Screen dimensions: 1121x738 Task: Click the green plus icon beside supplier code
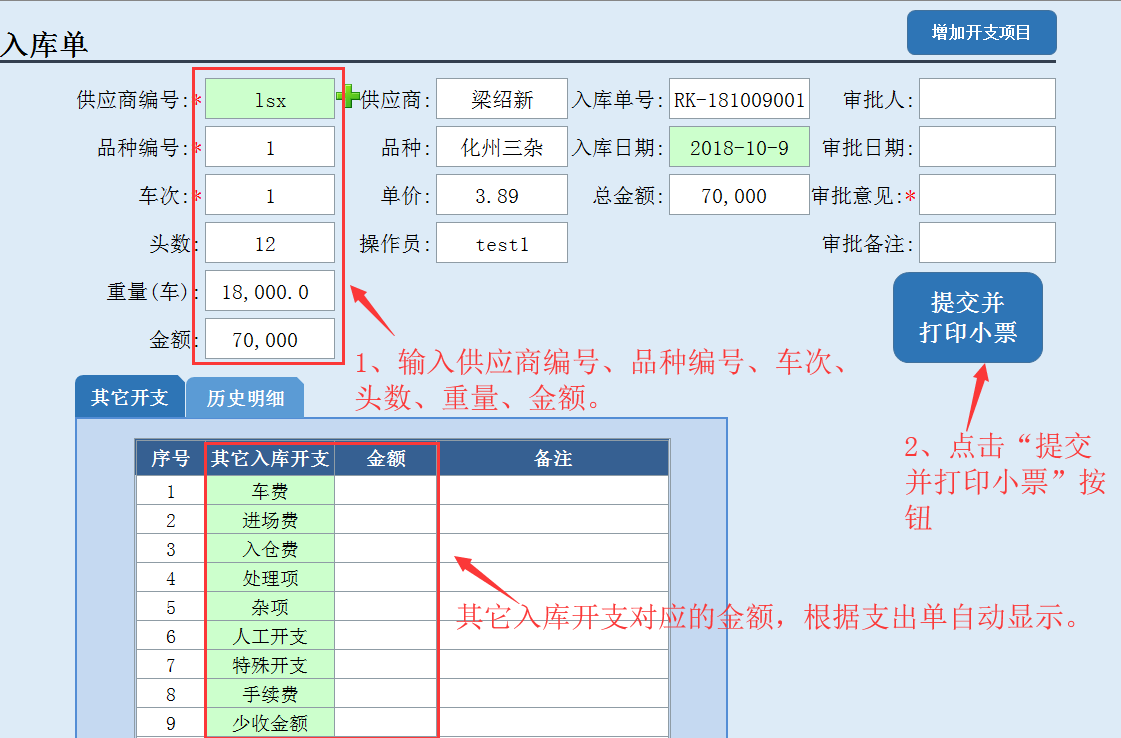coord(347,96)
